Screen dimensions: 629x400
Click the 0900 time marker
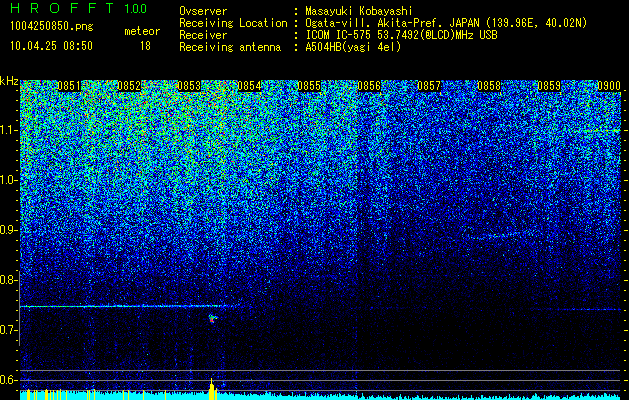(609, 86)
